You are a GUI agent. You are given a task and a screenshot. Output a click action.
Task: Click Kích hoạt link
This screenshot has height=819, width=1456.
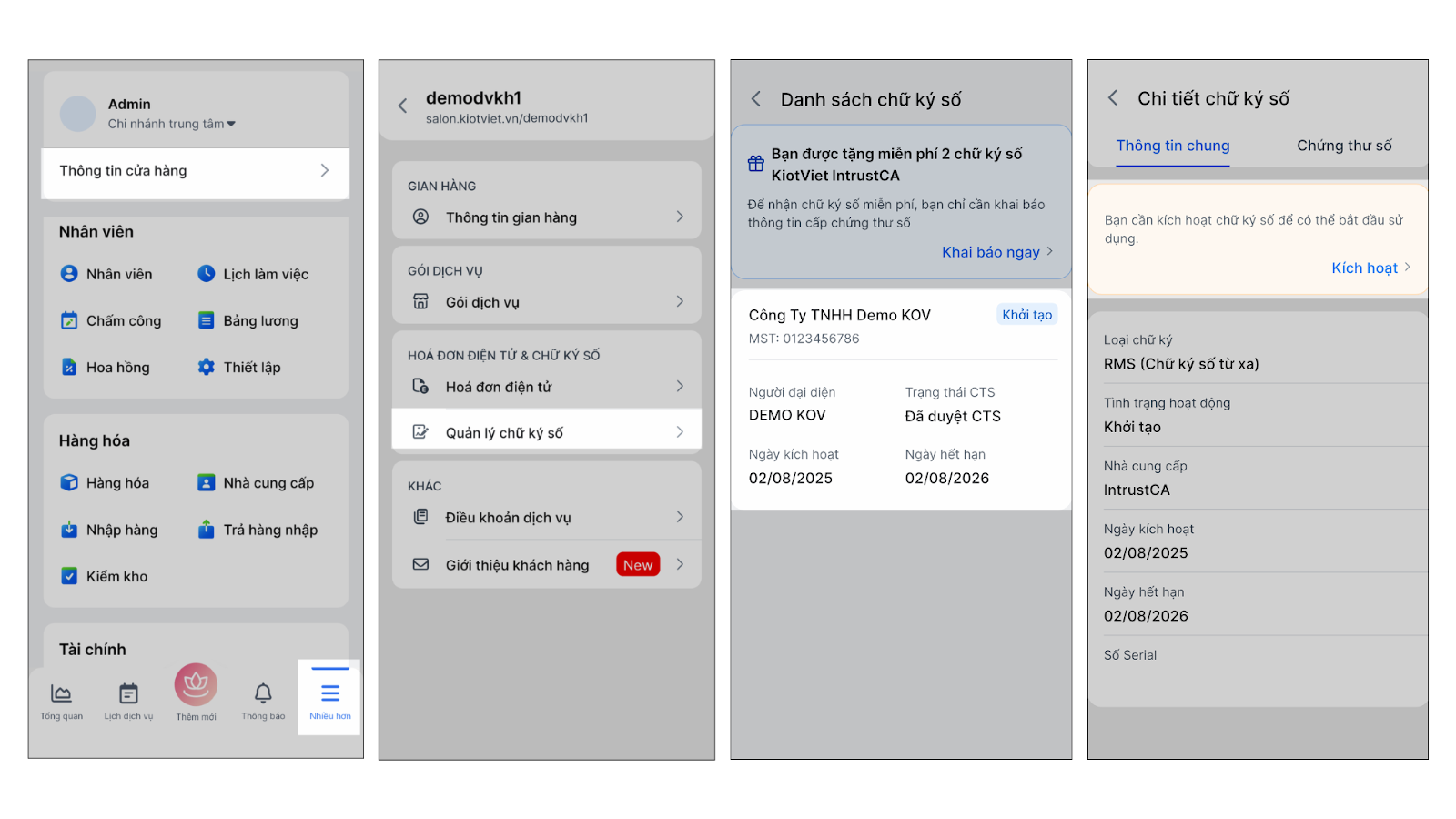pos(1371,268)
